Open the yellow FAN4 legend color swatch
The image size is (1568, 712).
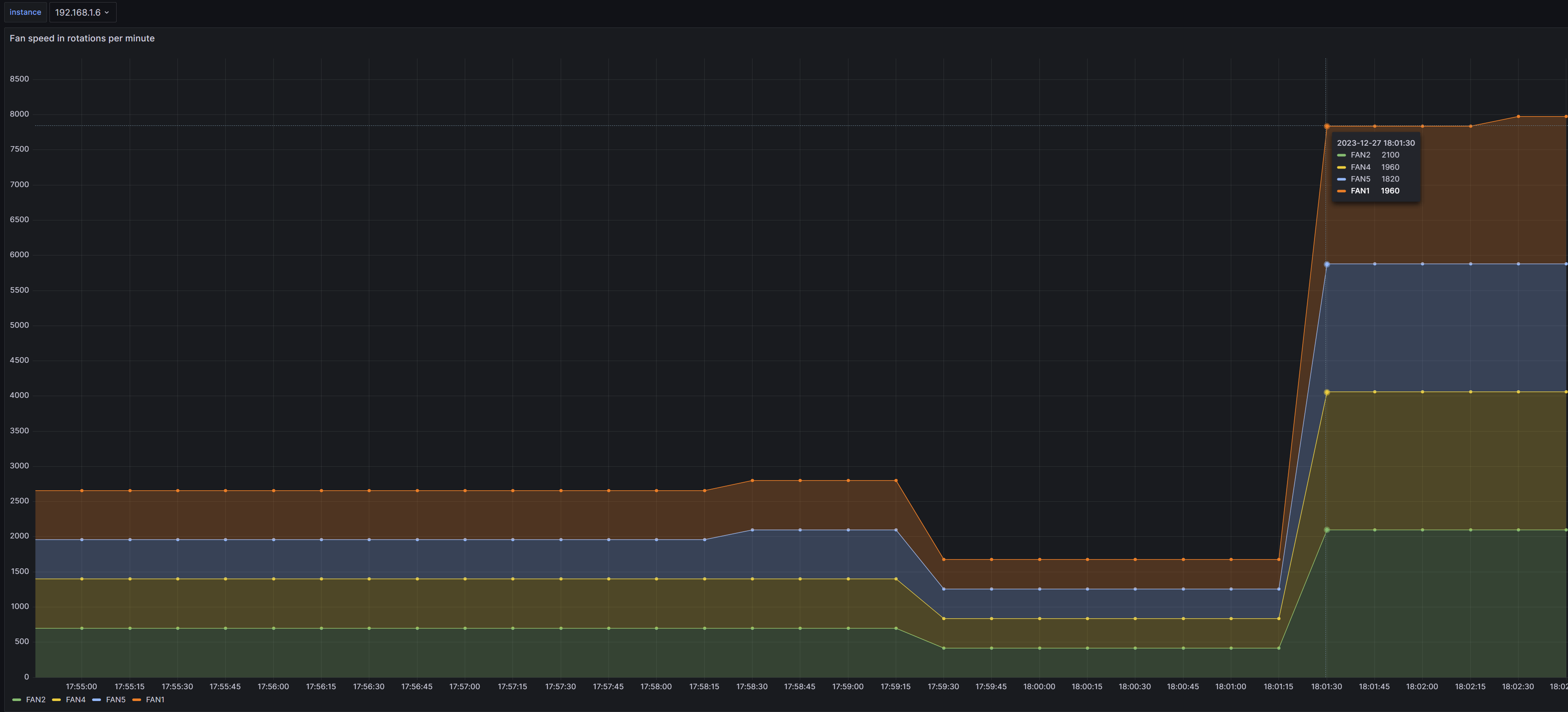pos(57,700)
